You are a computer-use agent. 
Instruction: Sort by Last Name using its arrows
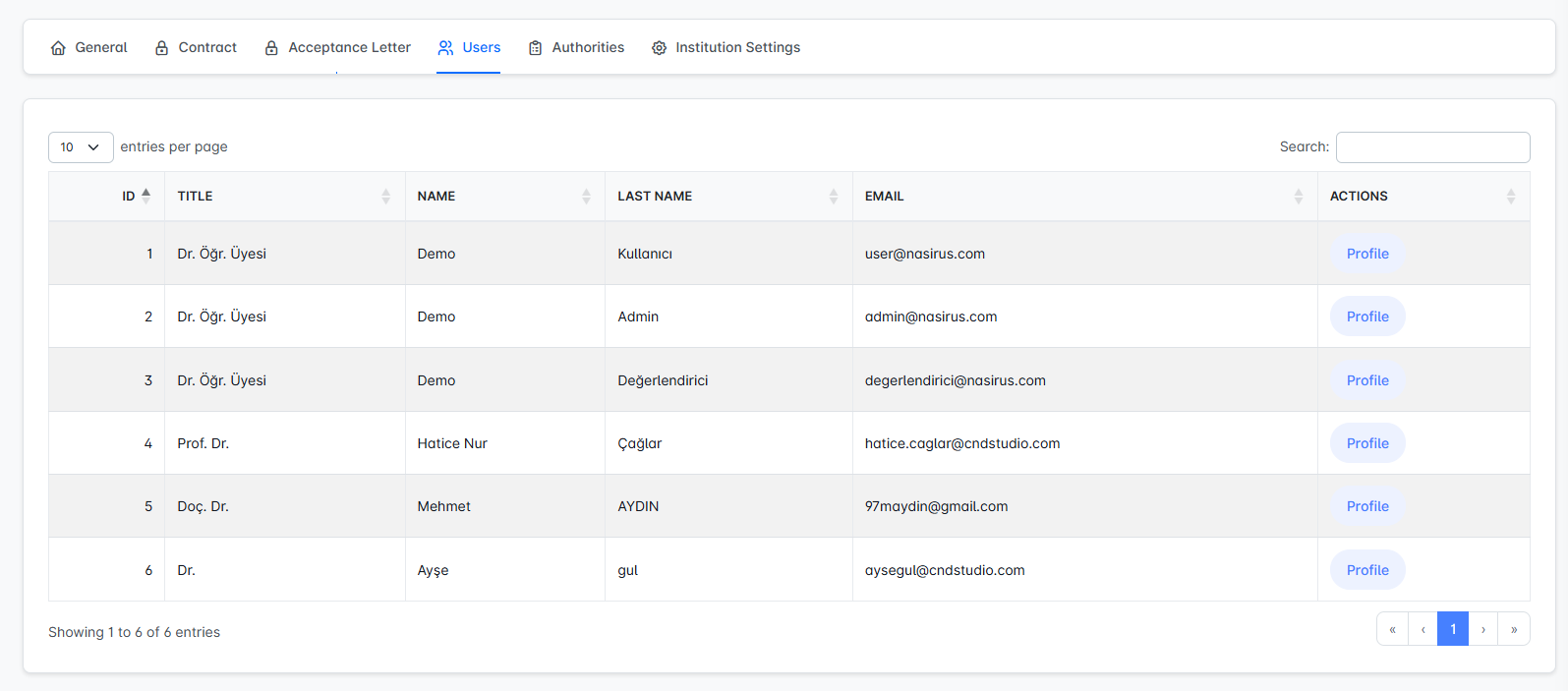[833, 197]
